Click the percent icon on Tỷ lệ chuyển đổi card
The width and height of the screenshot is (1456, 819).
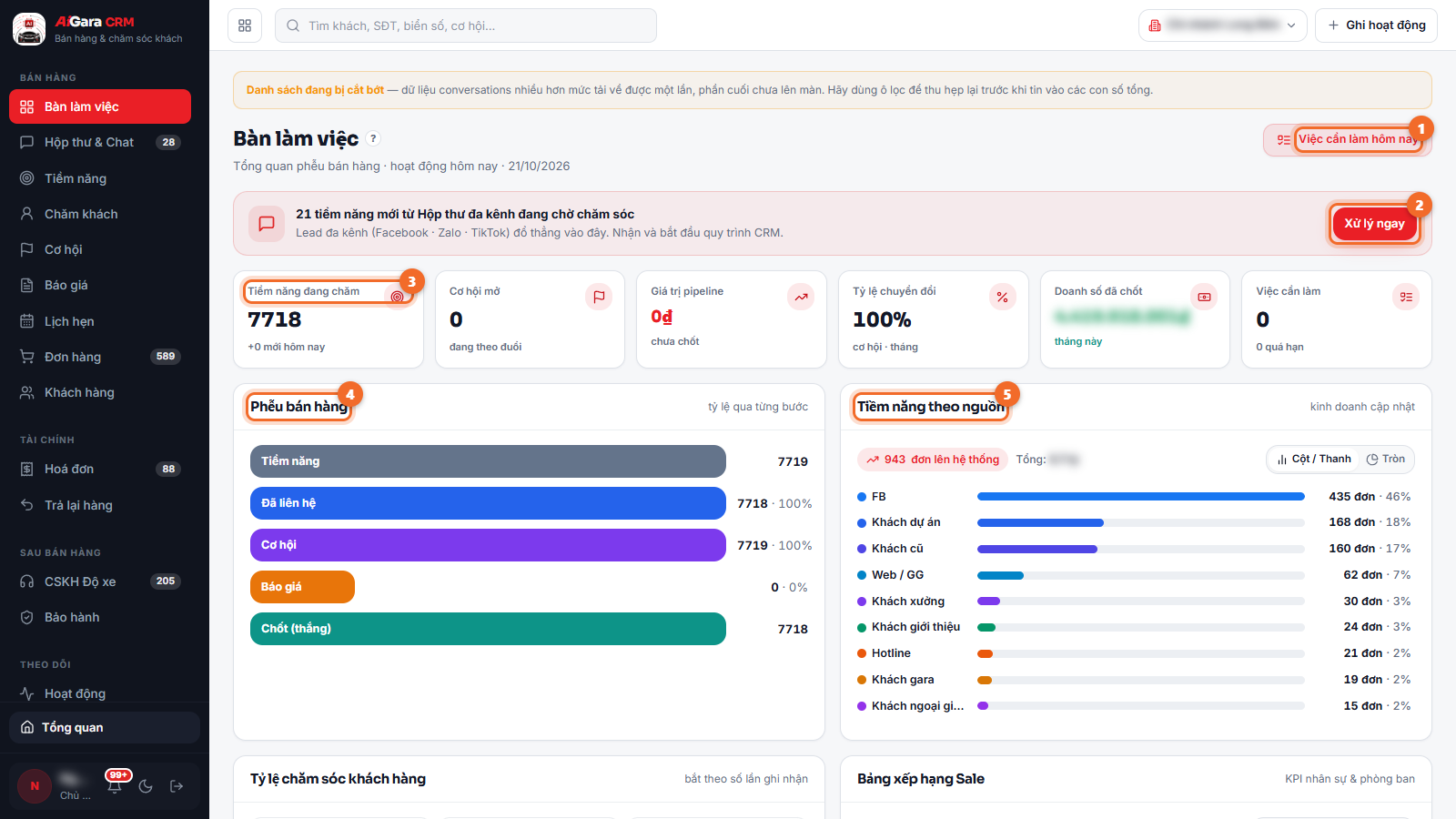point(1002,297)
